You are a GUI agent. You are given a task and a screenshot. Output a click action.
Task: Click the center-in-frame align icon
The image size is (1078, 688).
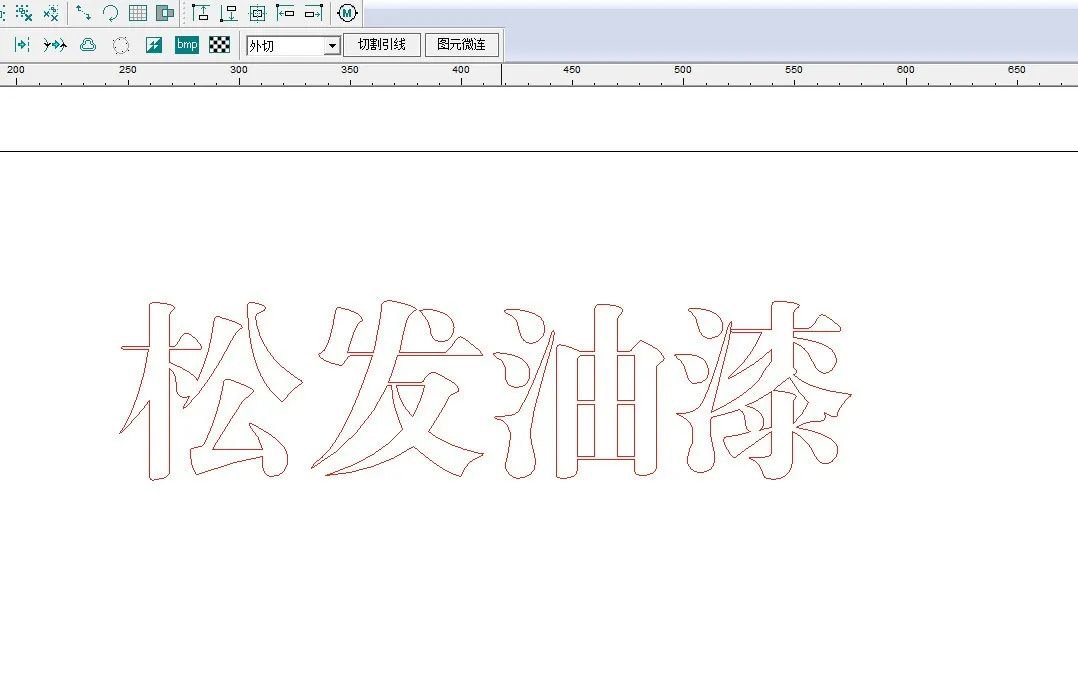257,13
